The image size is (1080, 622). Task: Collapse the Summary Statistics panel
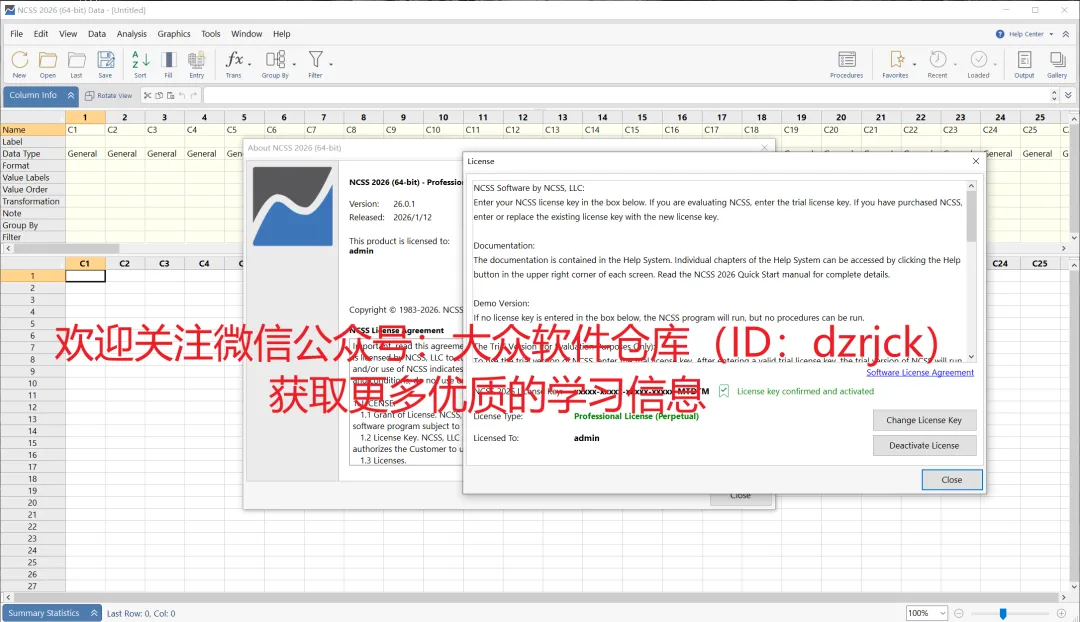tap(94, 613)
